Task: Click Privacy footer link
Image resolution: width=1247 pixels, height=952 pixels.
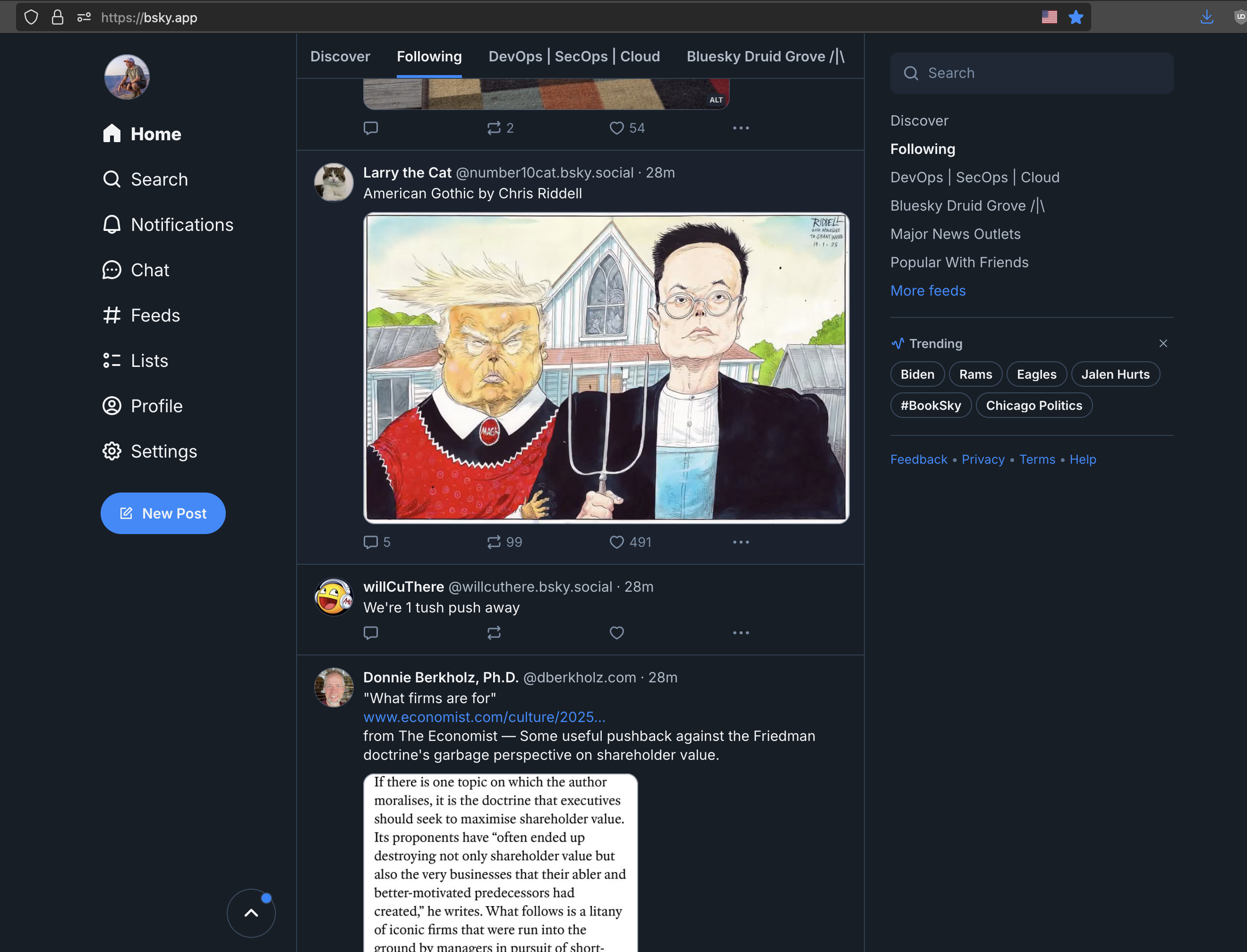Action: click(983, 459)
